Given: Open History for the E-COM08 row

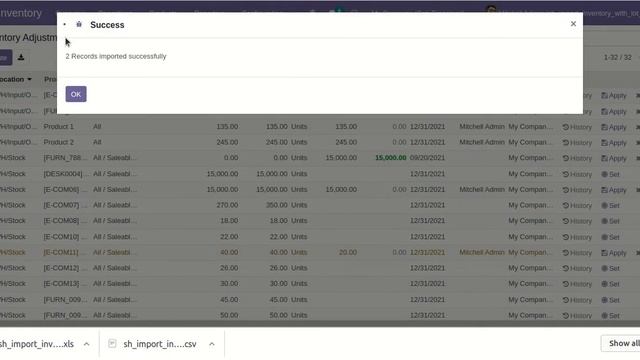Looking at the screenshot, I should click(577, 221).
